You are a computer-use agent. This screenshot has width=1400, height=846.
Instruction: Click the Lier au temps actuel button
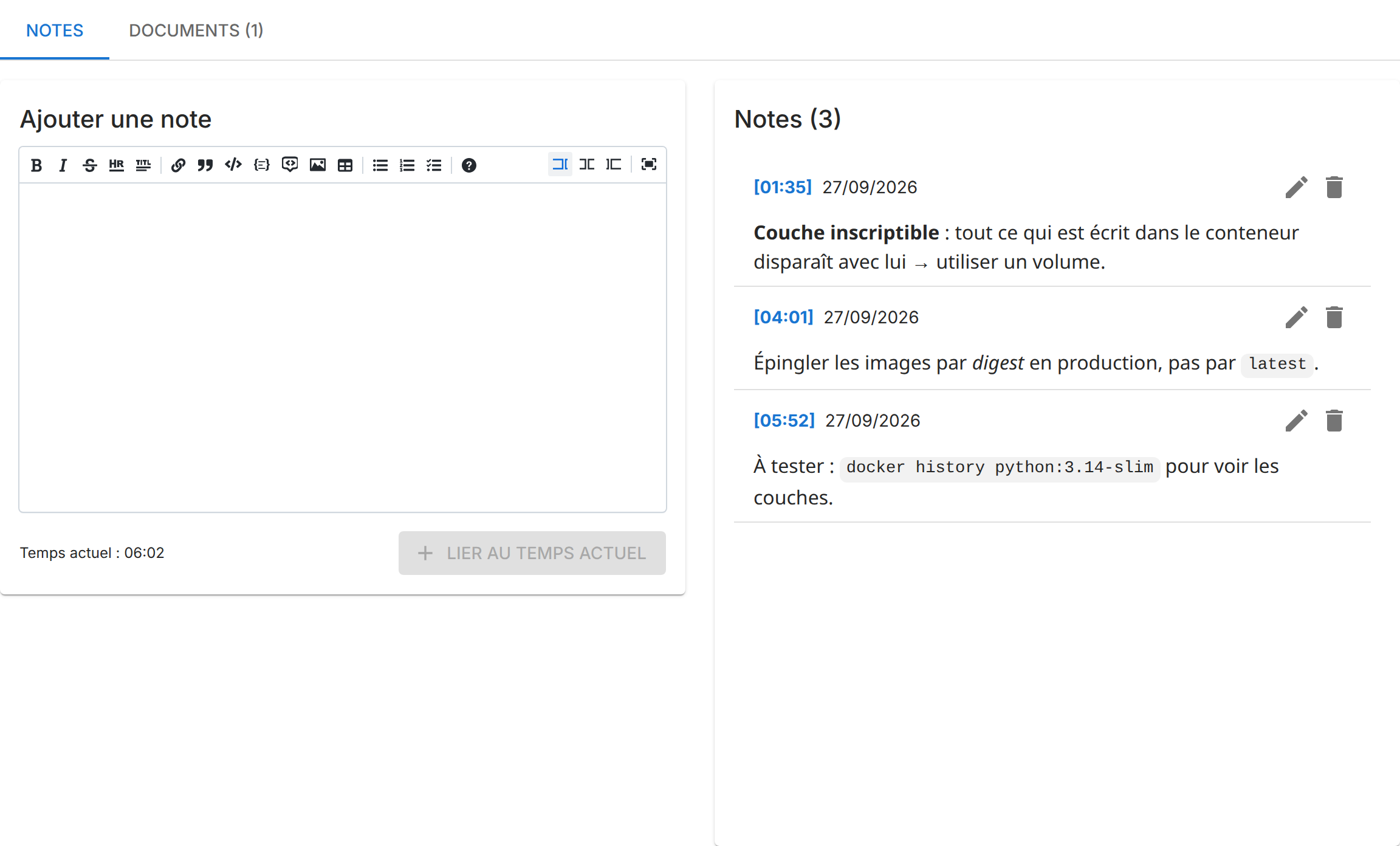pyautogui.click(x=532, y=553)
